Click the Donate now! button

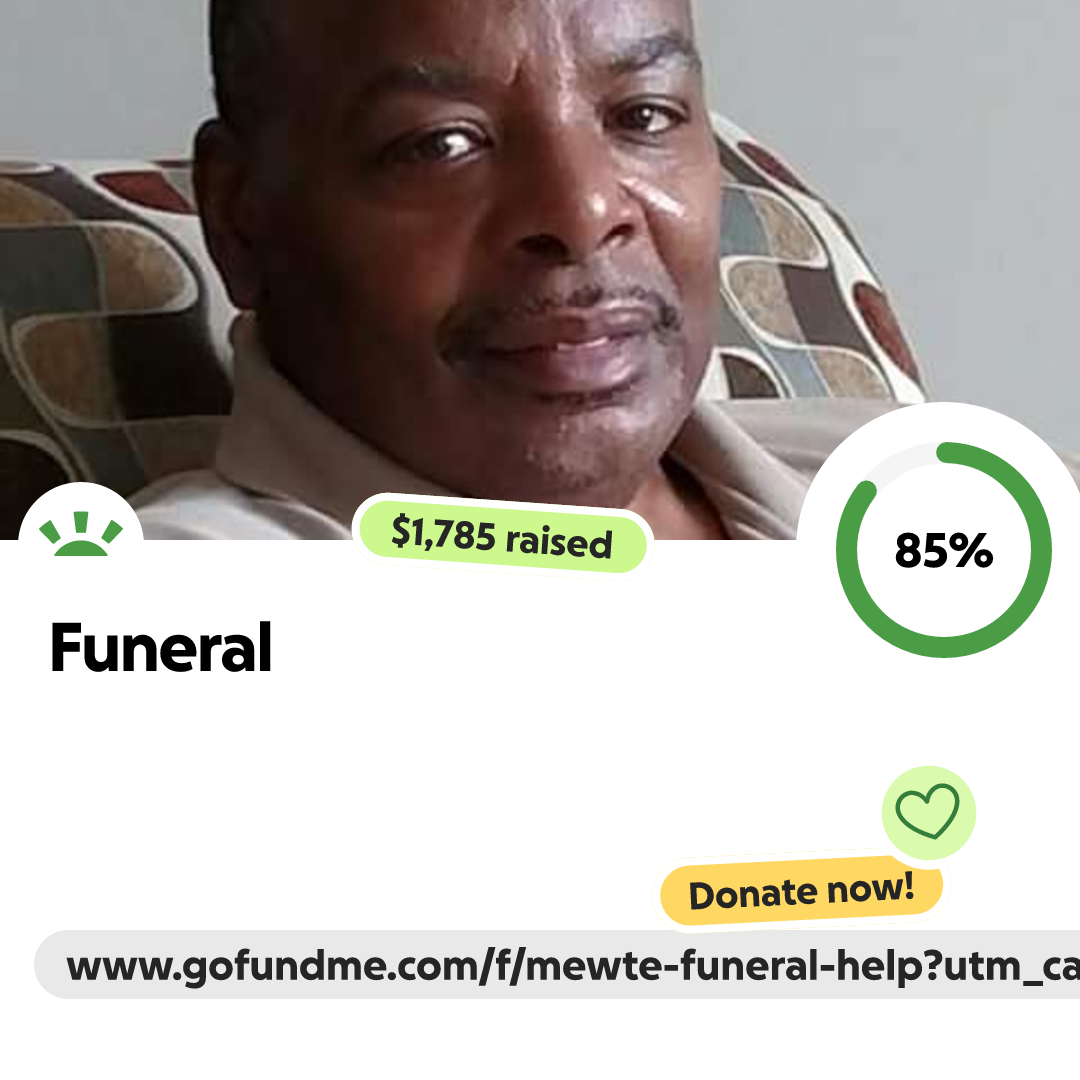(802, 891)
